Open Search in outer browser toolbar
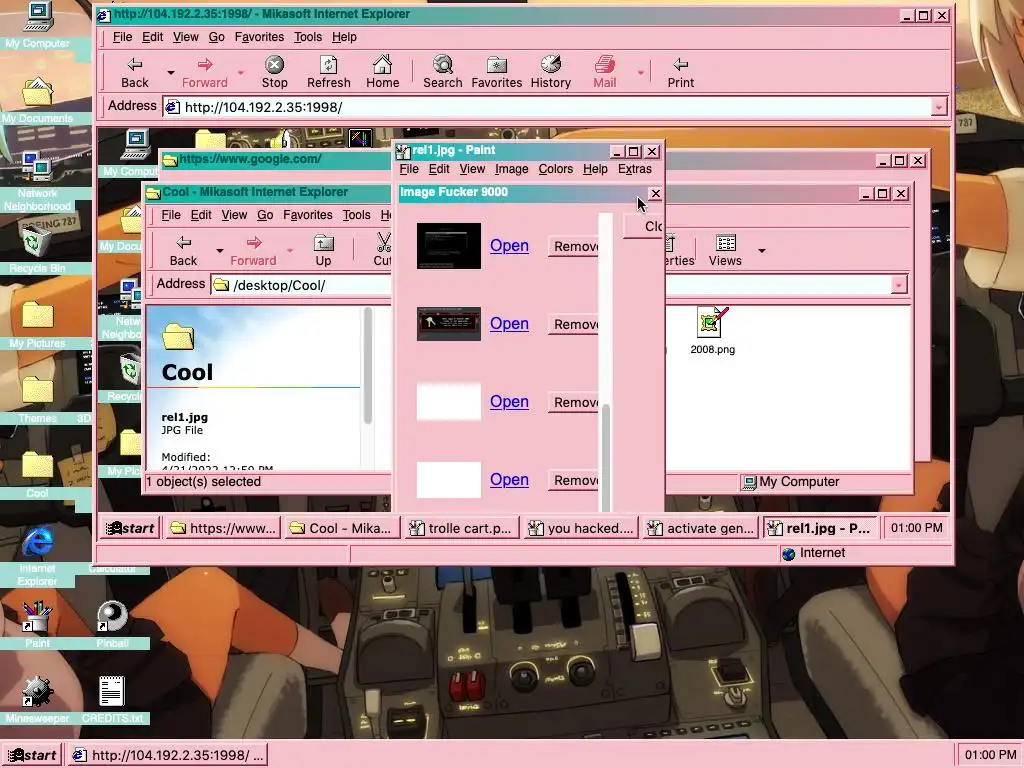Viewport: 1024px width, 768px height. point(443,72)
